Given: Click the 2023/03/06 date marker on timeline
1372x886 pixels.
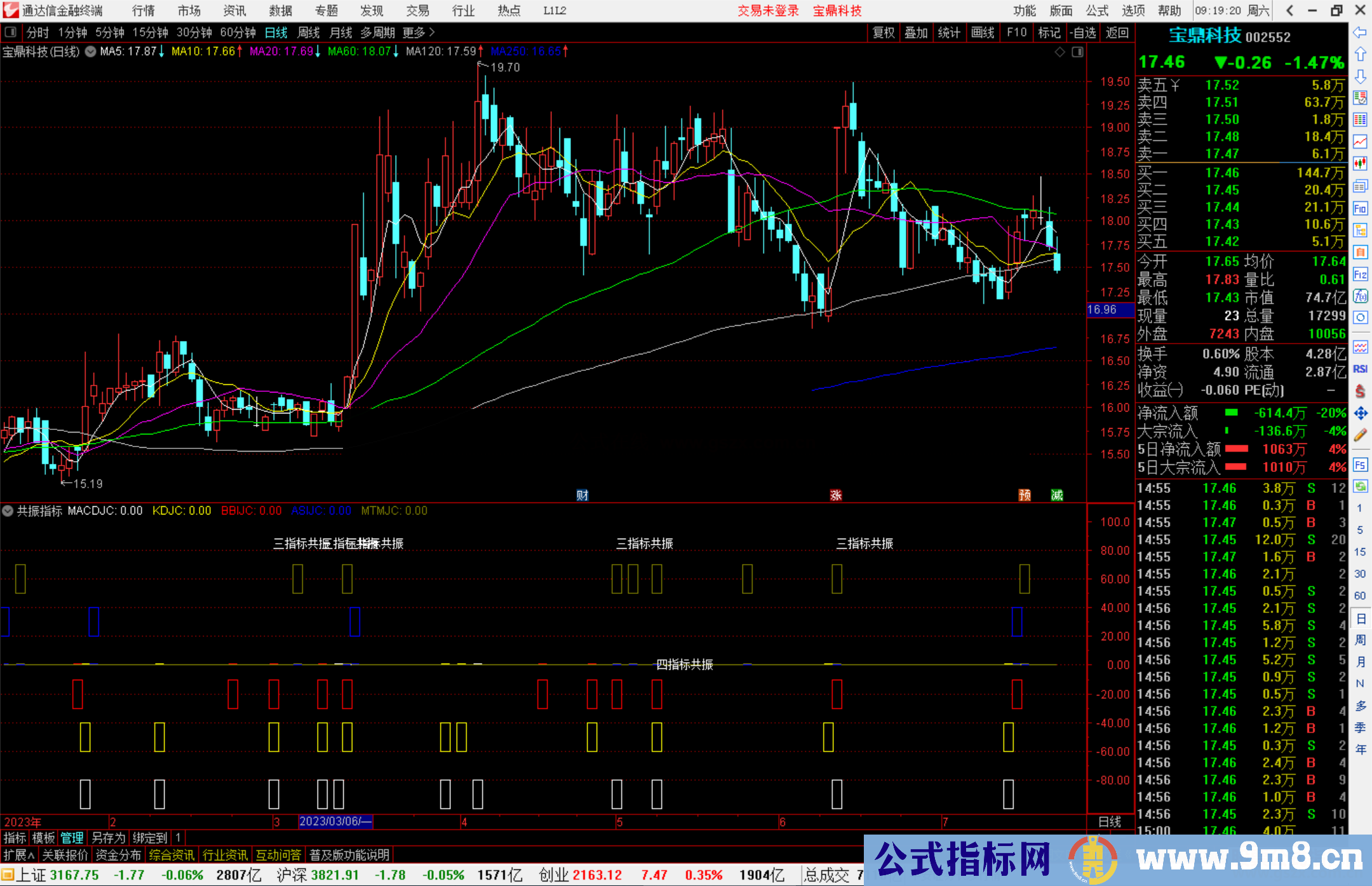Looking at the screenshot, I should (x=335, y=821).
